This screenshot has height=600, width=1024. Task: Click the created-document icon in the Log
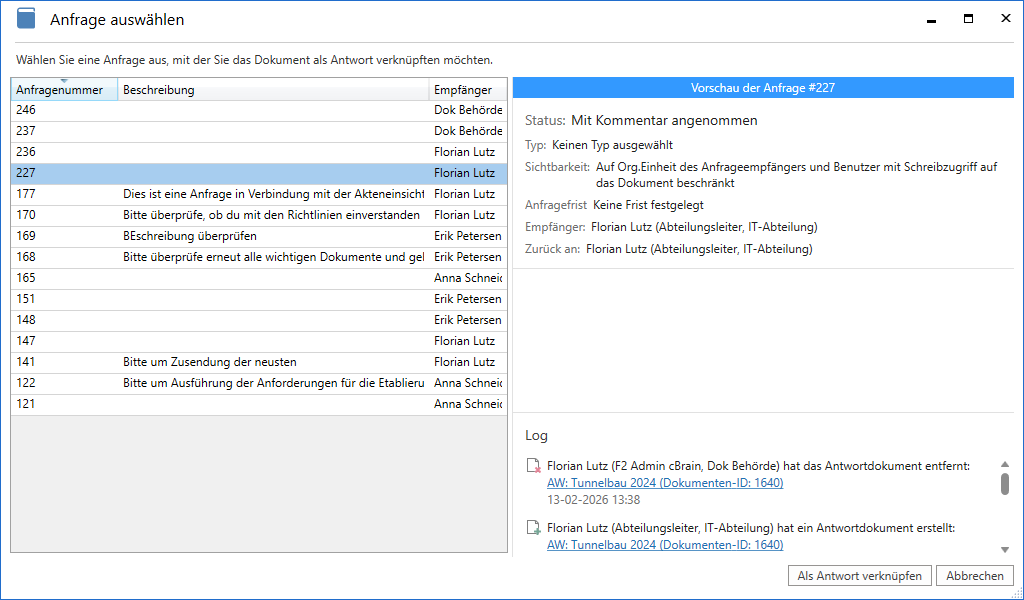pyautogui.click(x=534, y=528)
